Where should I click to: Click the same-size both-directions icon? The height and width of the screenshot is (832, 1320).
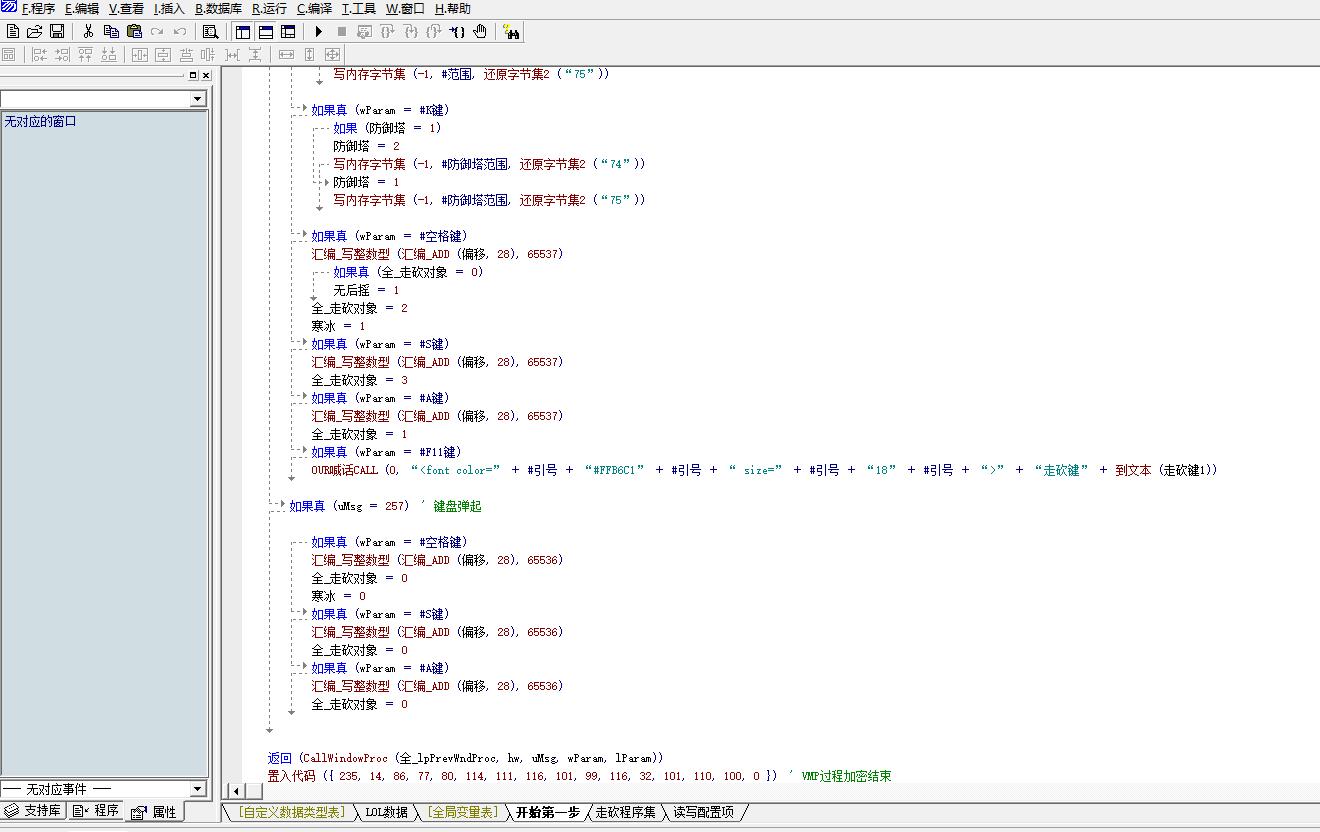(x=333, y=54)
